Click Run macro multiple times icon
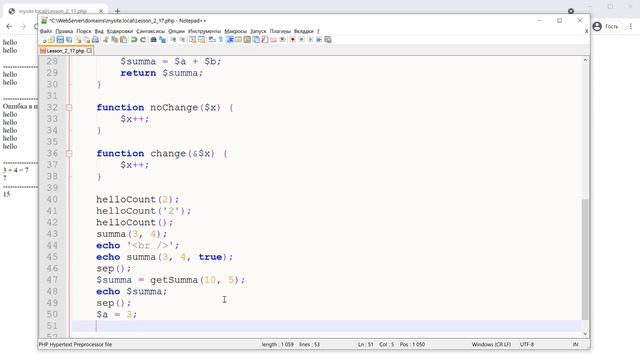 click(319, 40)
